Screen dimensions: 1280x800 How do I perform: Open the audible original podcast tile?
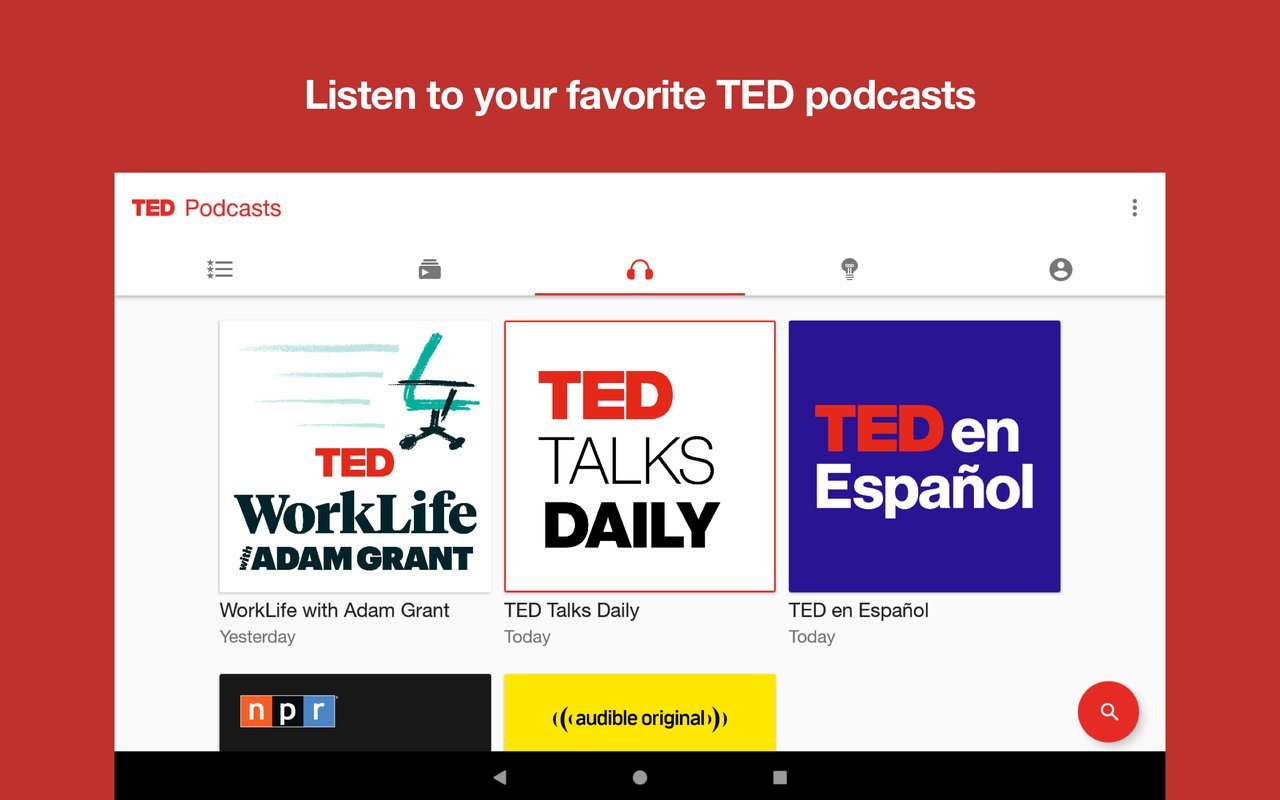tap(640, 712)
